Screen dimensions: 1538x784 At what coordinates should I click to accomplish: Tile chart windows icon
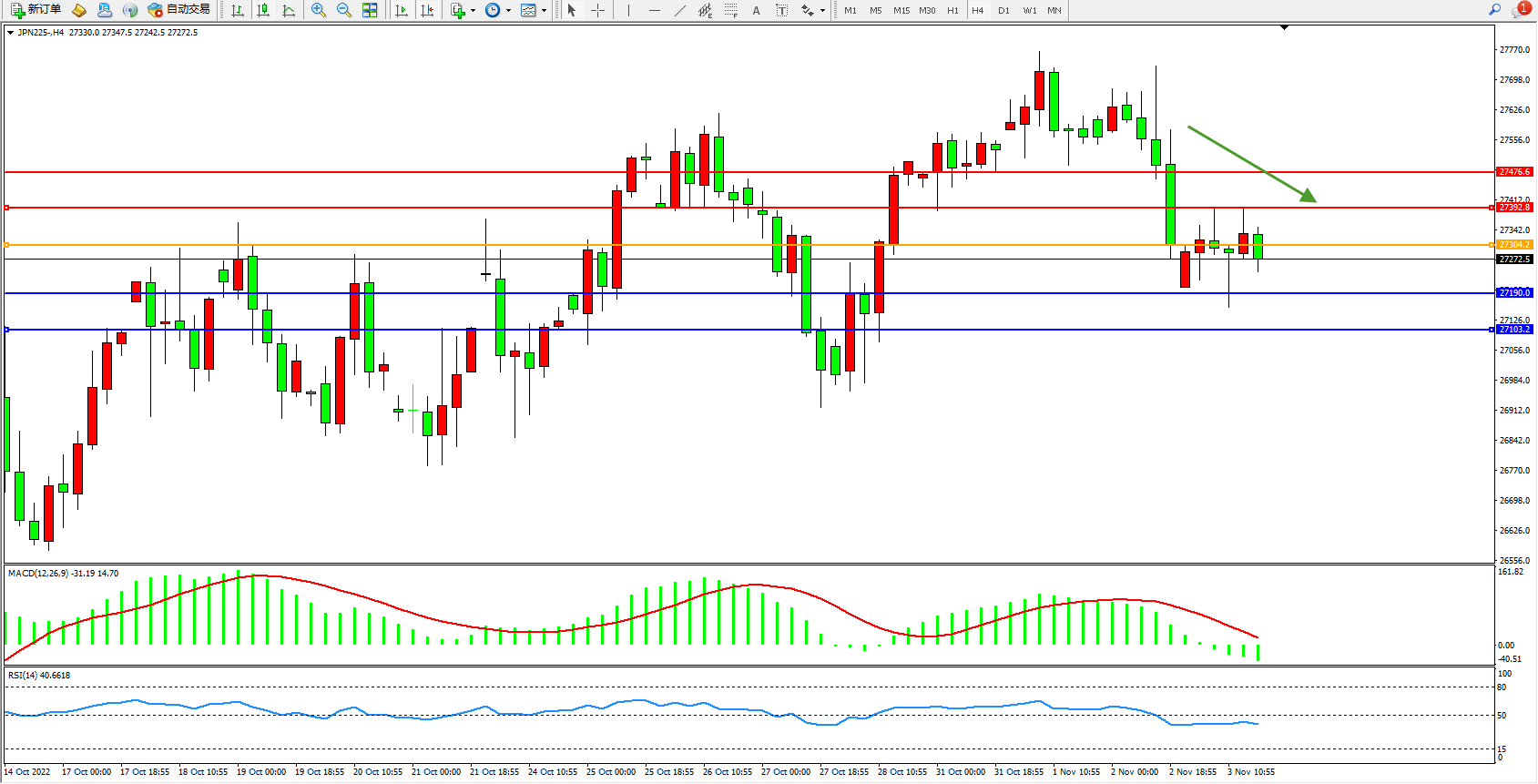click(370, 10)
